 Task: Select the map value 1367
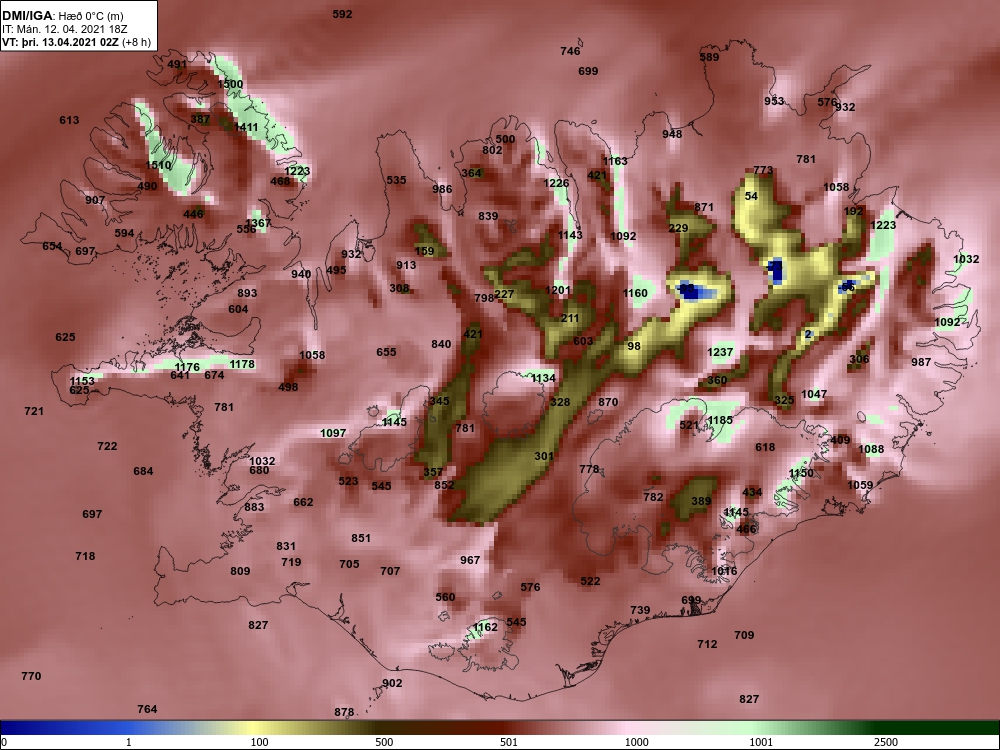(x=258, y=223)
